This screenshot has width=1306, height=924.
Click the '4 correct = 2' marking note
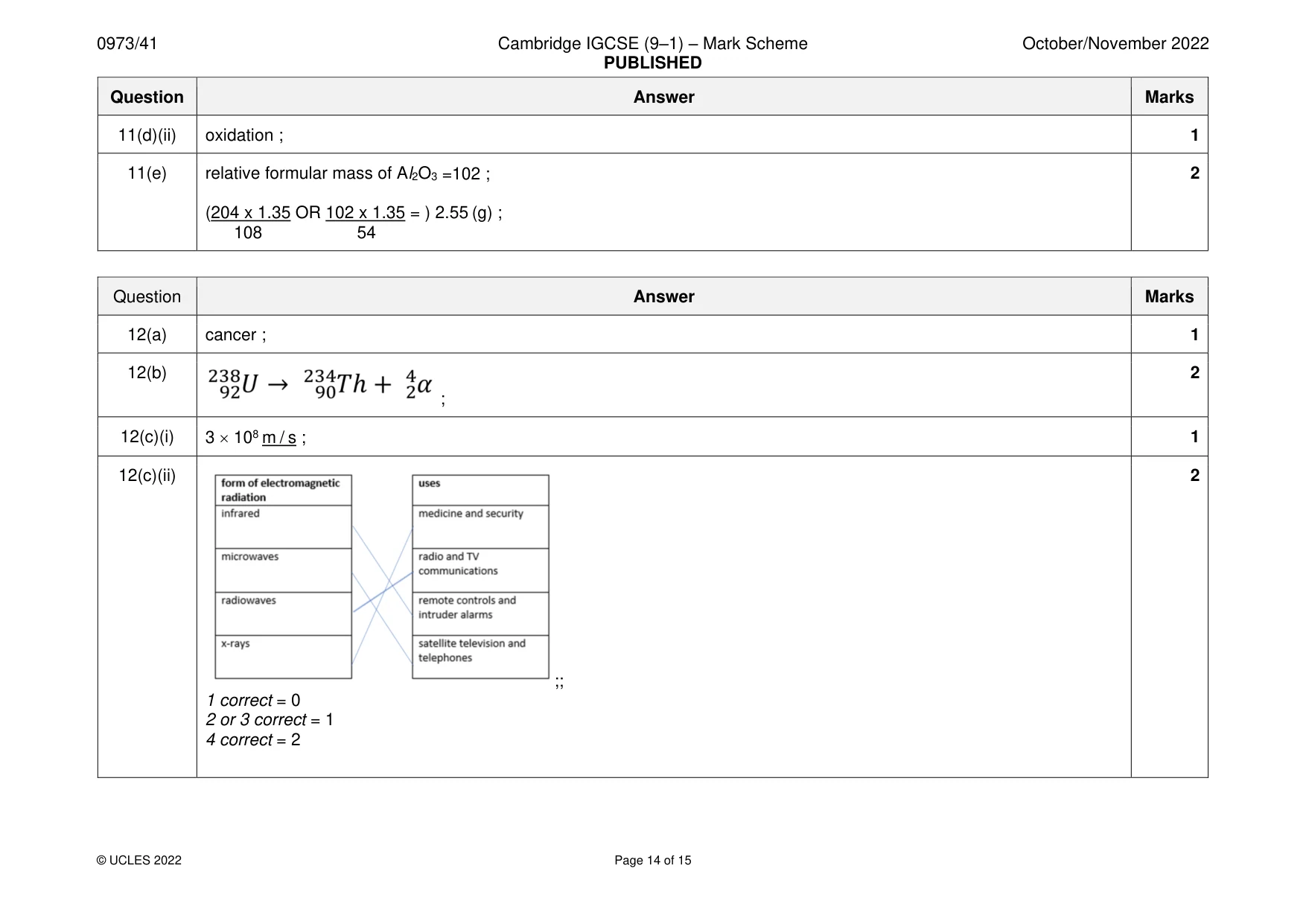pos(253,740)
